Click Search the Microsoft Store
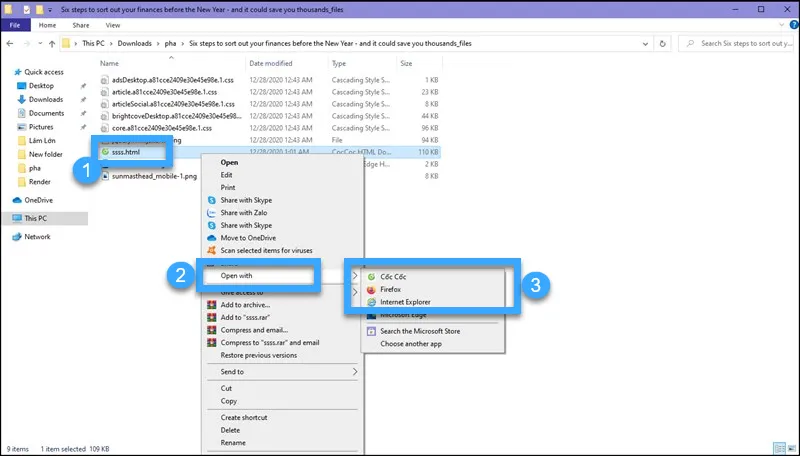The height and width of the screenshot is (456, 800). (x=420, y=331)
